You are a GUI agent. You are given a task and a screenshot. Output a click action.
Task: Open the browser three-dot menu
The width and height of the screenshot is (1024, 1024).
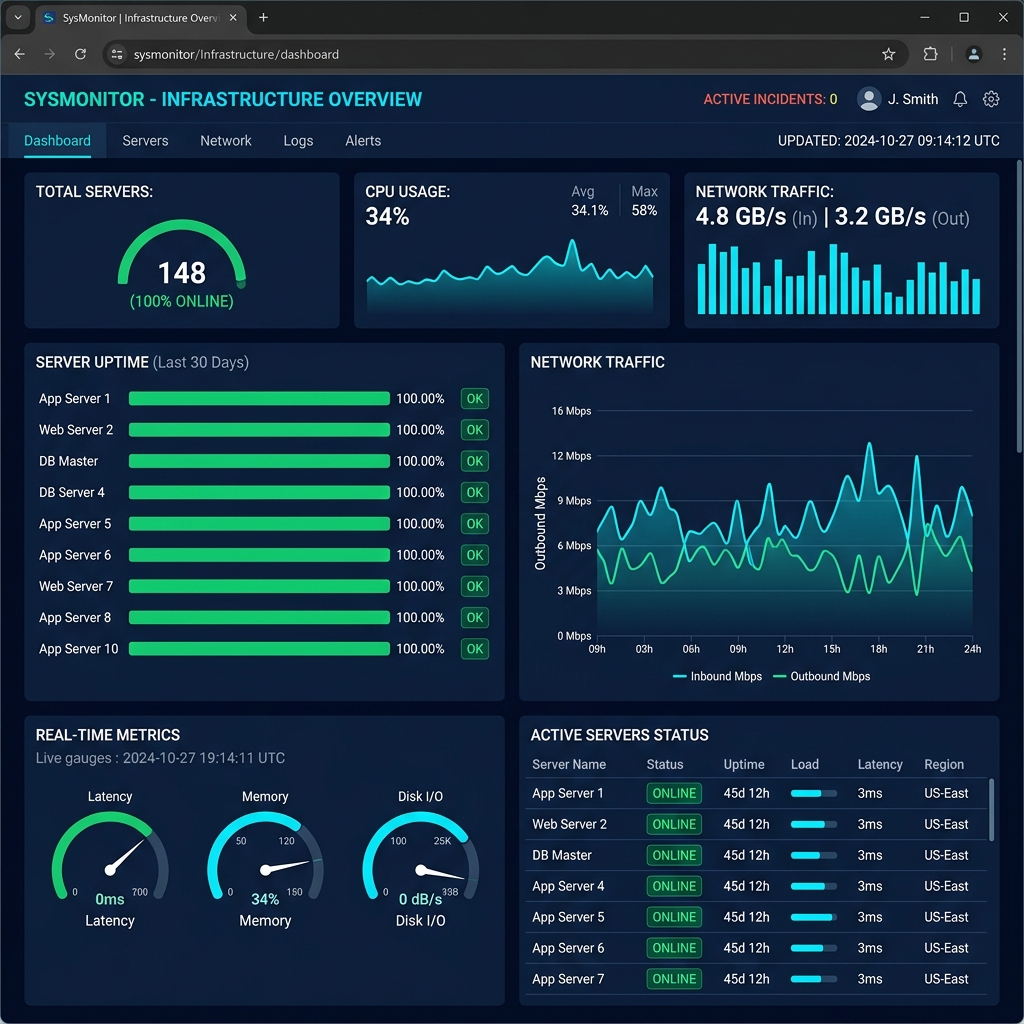pyautogui.click(x=1004, y=54)
